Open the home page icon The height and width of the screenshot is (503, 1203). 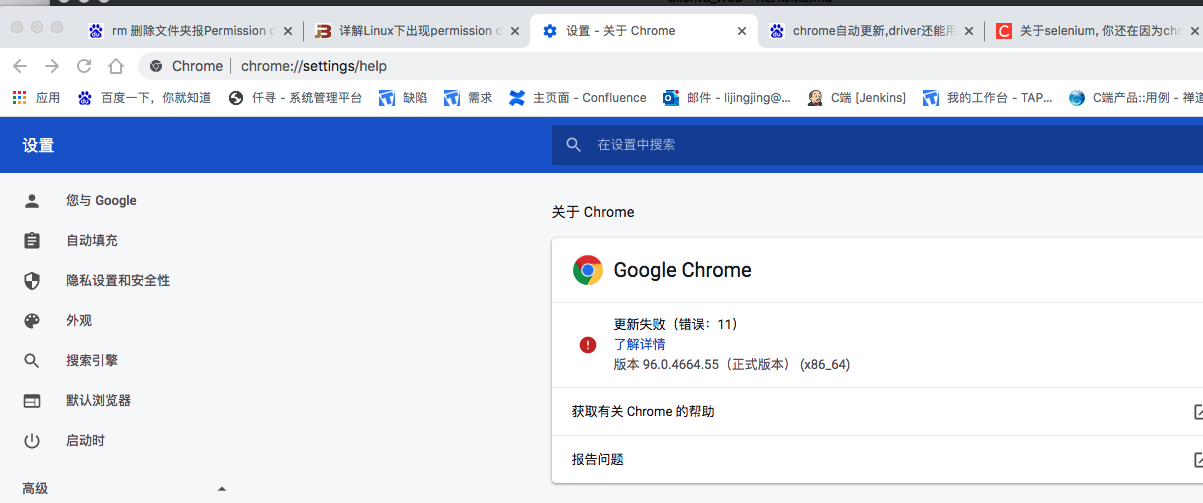coord(116,66)
